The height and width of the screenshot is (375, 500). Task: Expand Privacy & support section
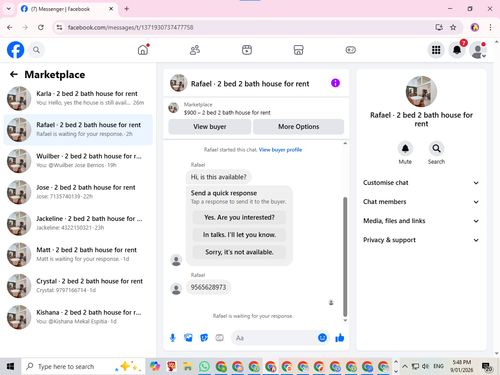coord(421,240)
